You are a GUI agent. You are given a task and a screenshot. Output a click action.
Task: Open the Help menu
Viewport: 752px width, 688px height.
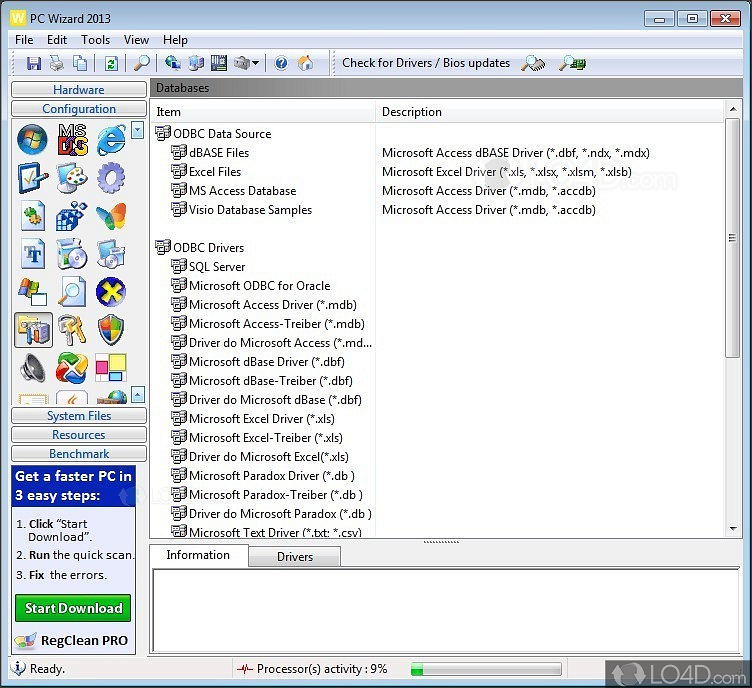click(175, 40)
